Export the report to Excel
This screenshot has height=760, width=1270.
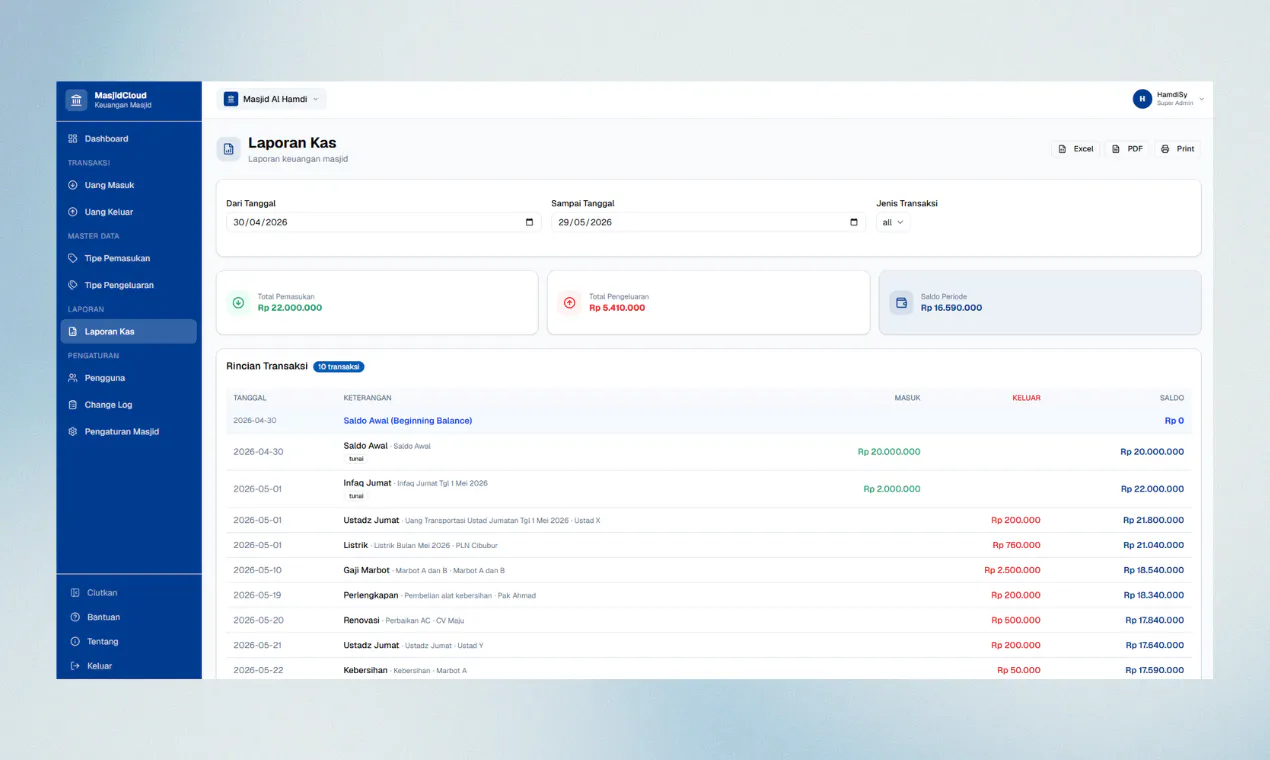[1076, 149]
